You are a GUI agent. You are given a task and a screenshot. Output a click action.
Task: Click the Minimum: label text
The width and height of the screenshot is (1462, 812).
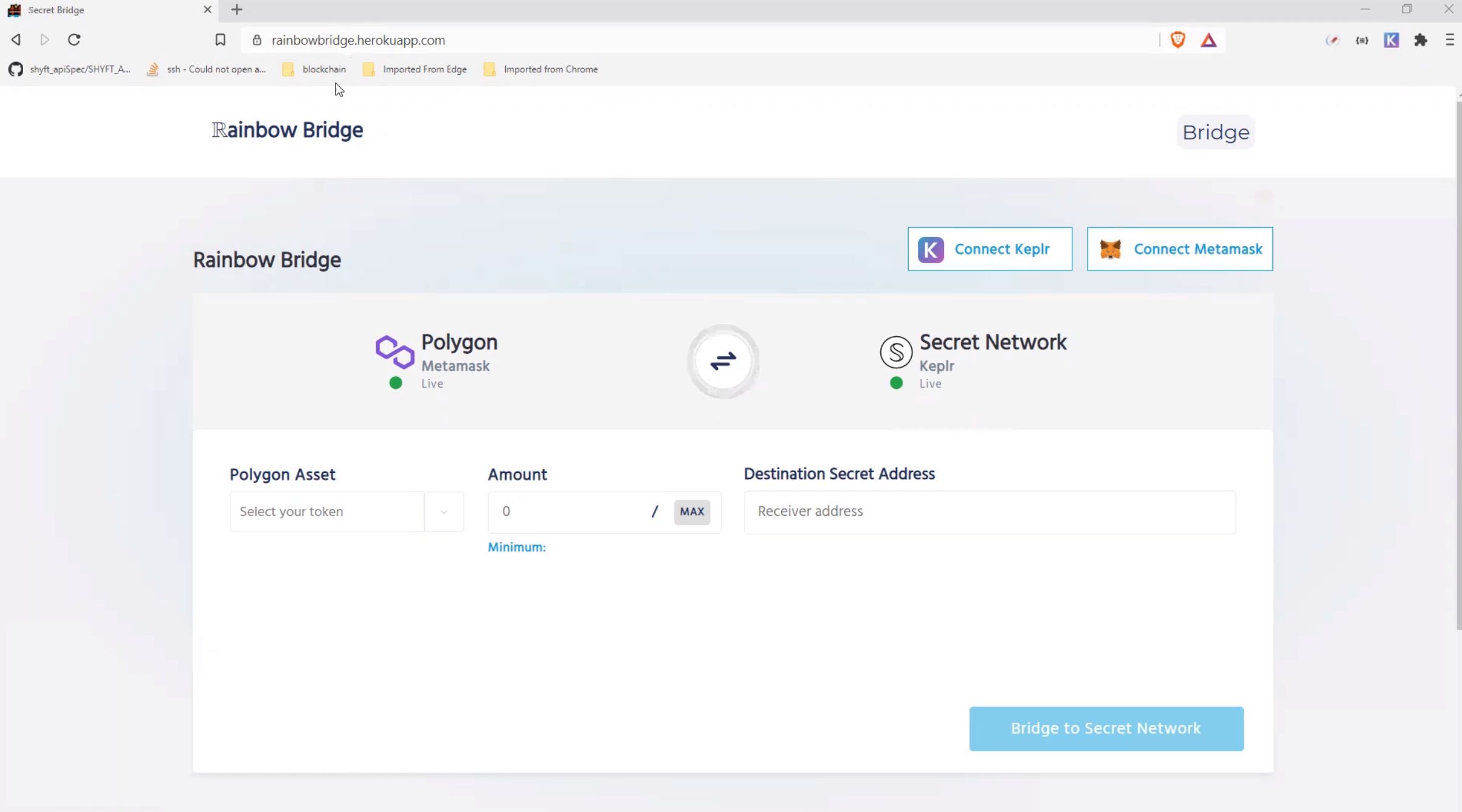tap(517, 547)
